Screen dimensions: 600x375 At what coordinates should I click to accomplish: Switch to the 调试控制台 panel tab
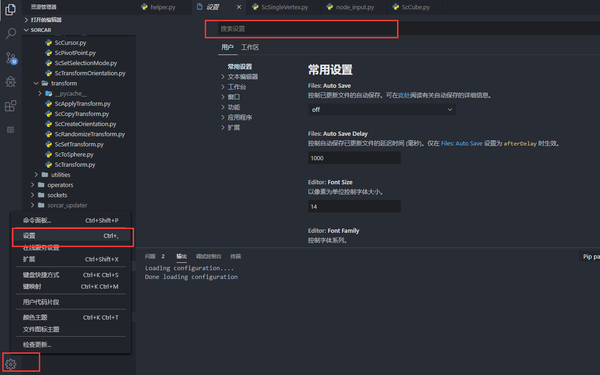coord(209,256)
